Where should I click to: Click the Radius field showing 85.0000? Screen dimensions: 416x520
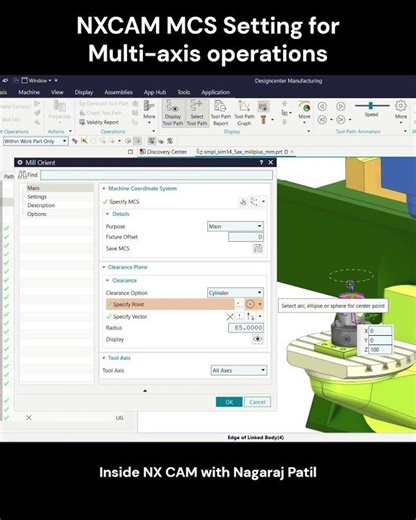246,328
